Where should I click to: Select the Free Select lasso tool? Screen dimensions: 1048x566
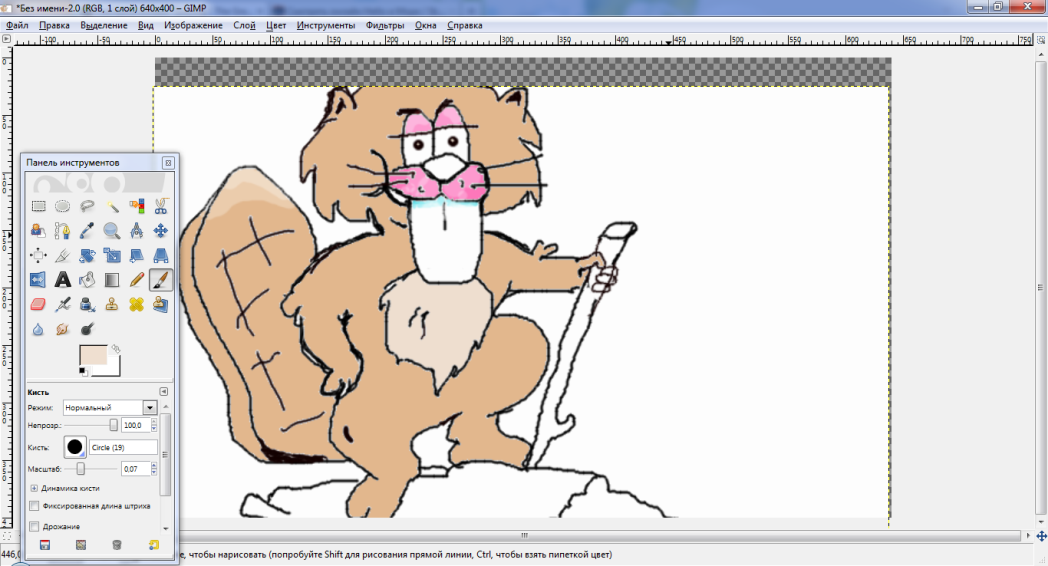point(87,206)
